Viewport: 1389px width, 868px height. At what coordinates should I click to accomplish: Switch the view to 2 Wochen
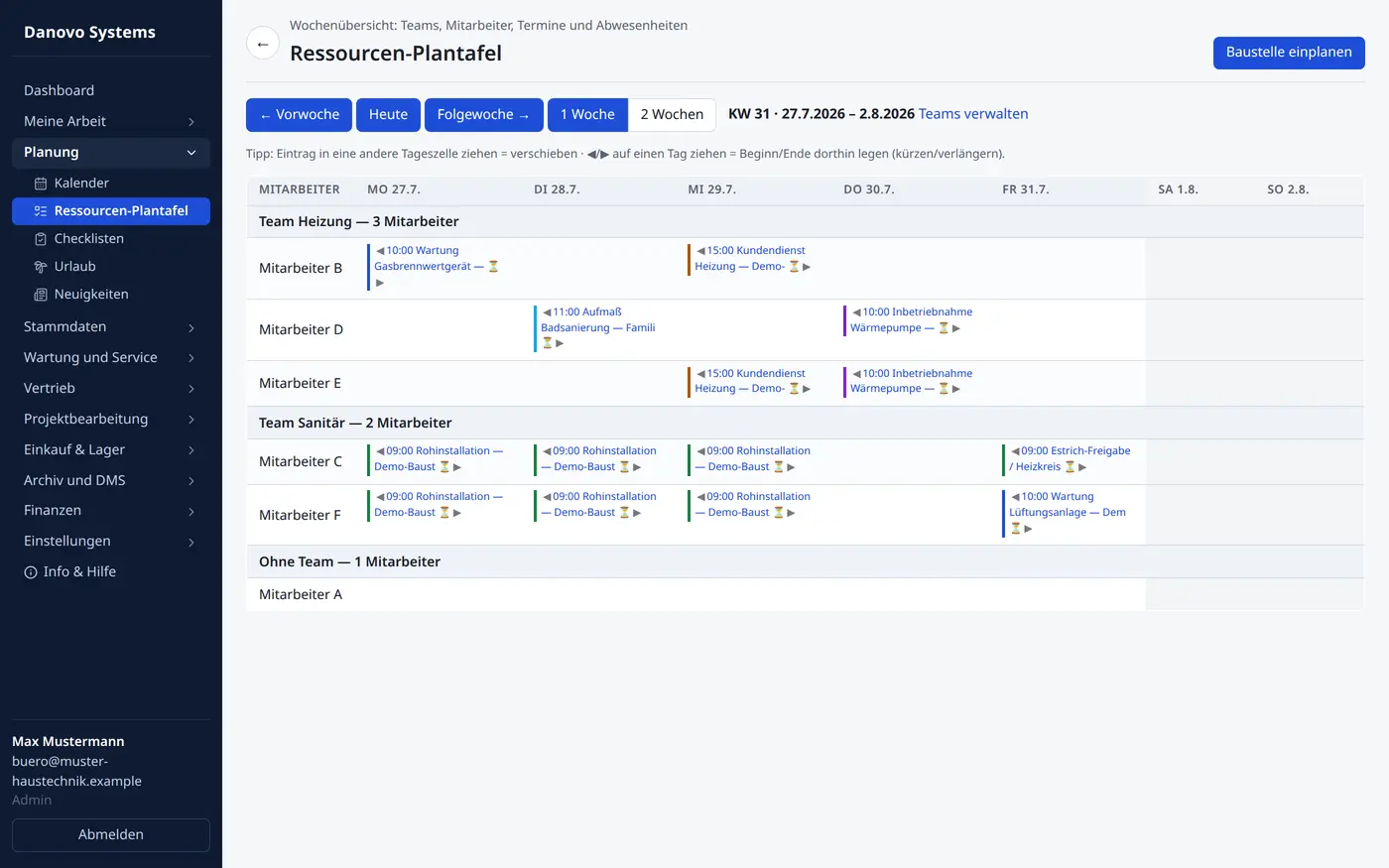672,115
